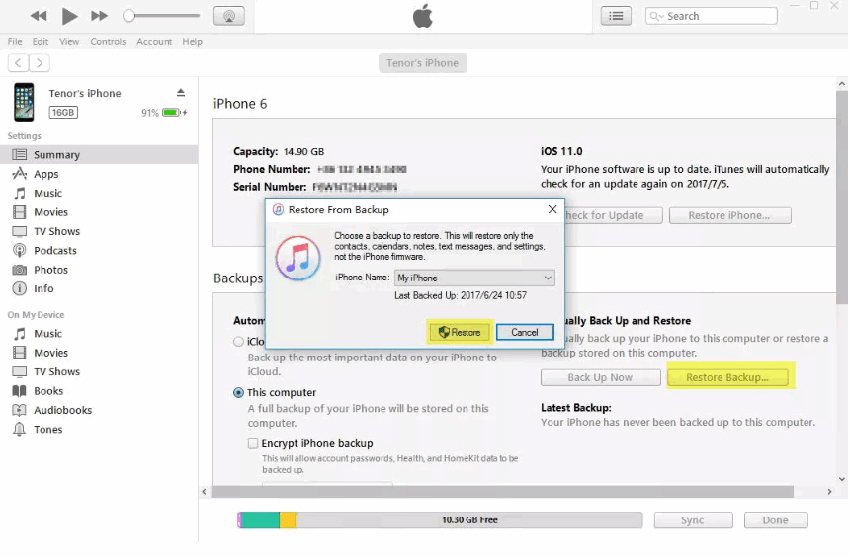Click the iPhone device thumbnail in sidebar

click(x=24, y=102)
